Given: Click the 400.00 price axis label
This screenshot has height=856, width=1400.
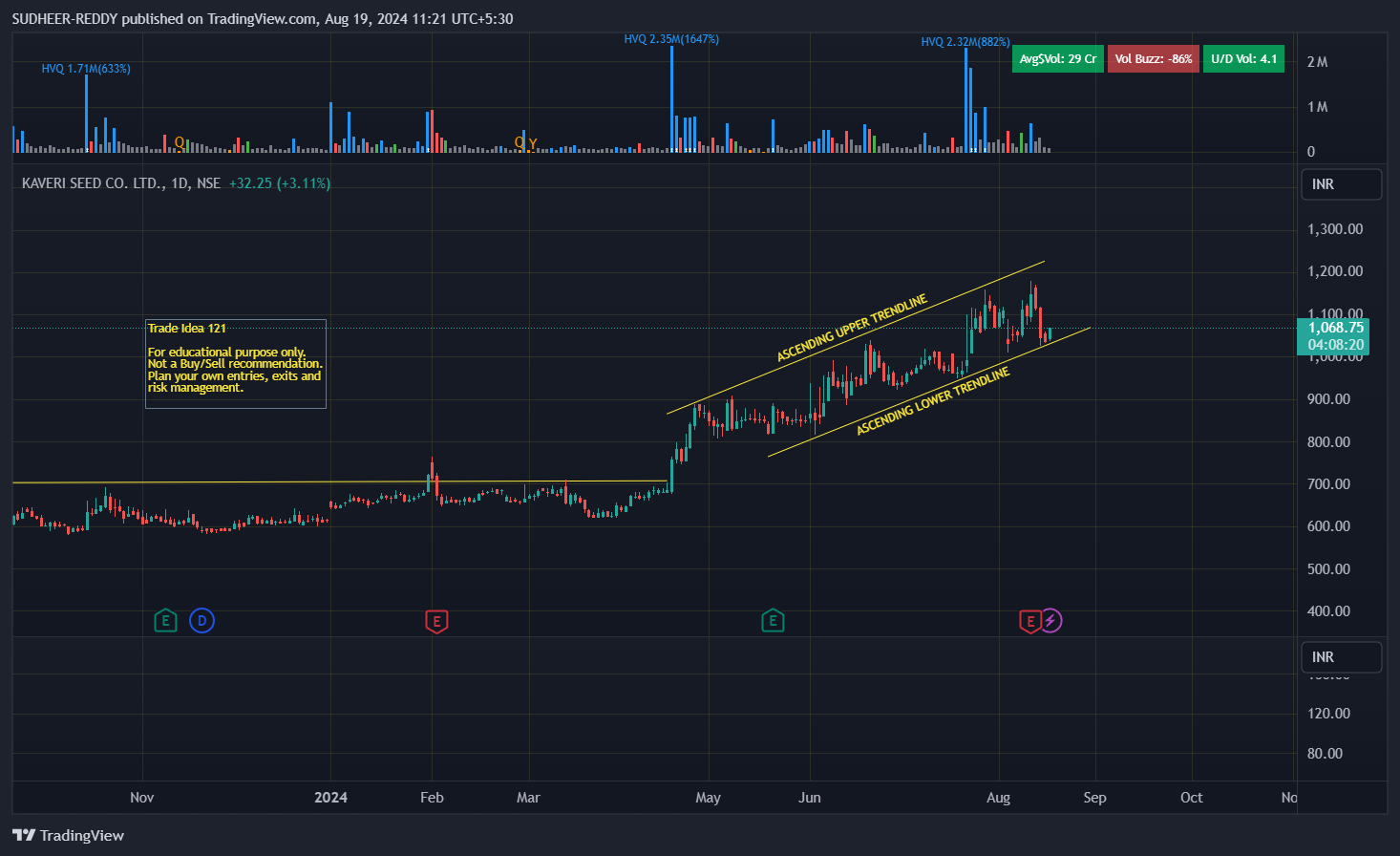Looking at the screenshot, I should click(1328, 611).
